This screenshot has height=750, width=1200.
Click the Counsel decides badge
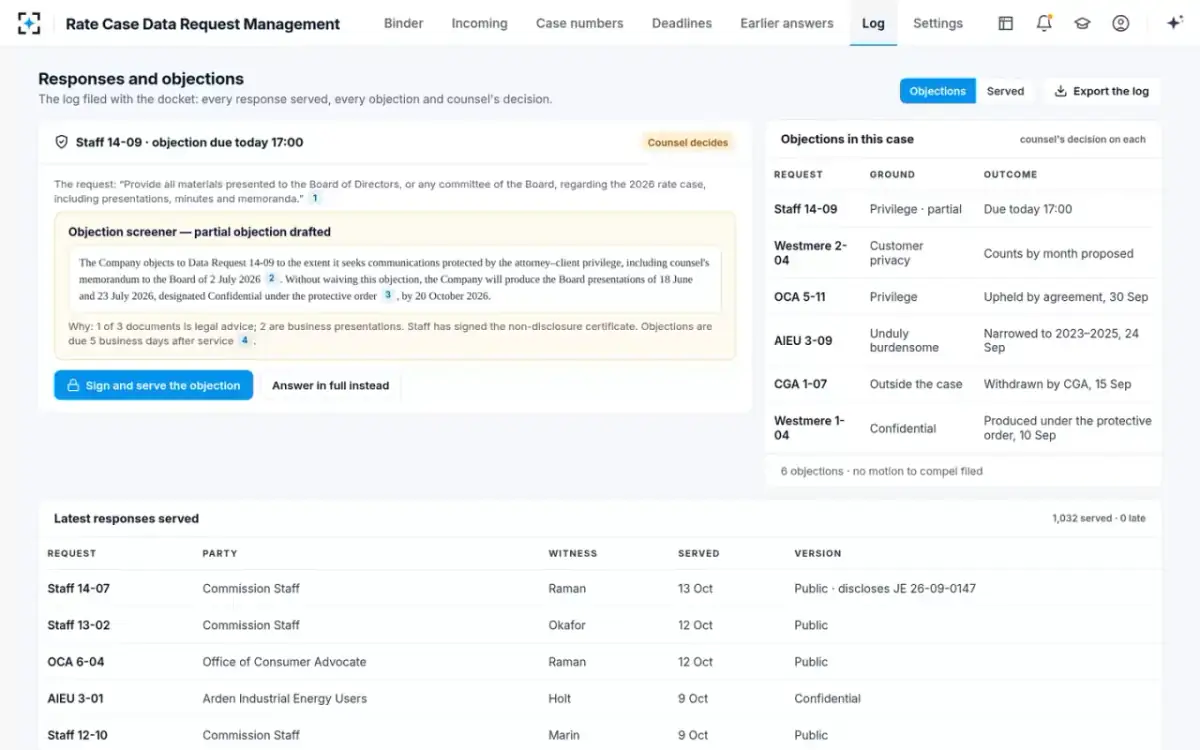[688, 142]
